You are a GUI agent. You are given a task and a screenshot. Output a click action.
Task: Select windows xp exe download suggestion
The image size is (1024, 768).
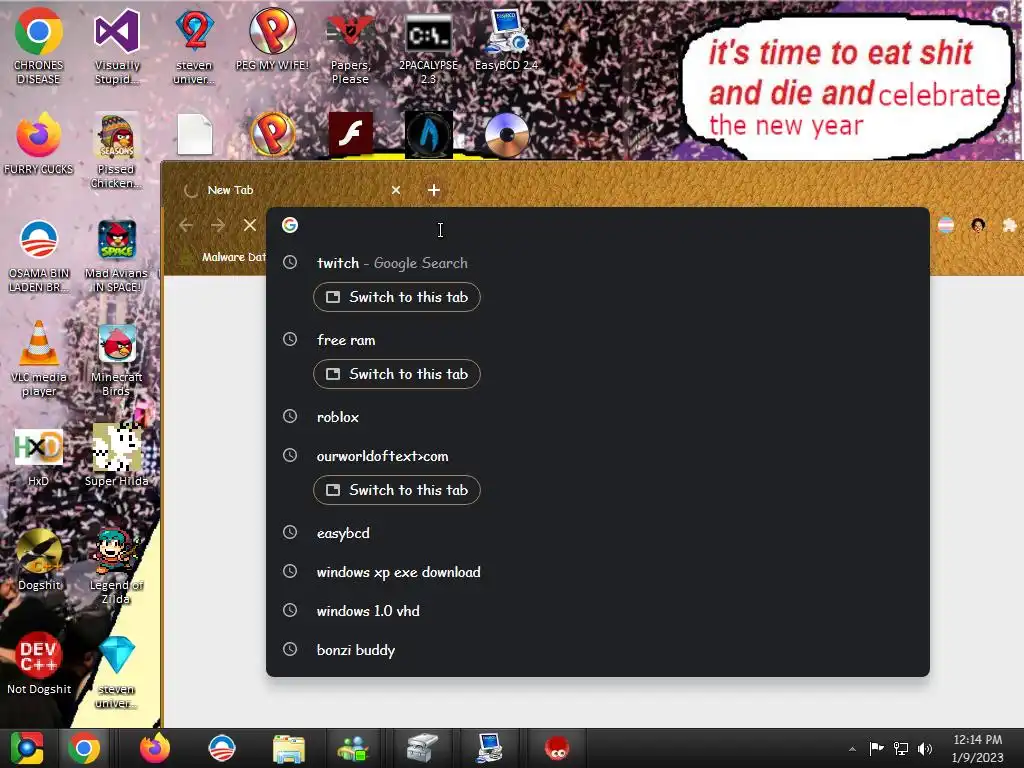(598, 573)
